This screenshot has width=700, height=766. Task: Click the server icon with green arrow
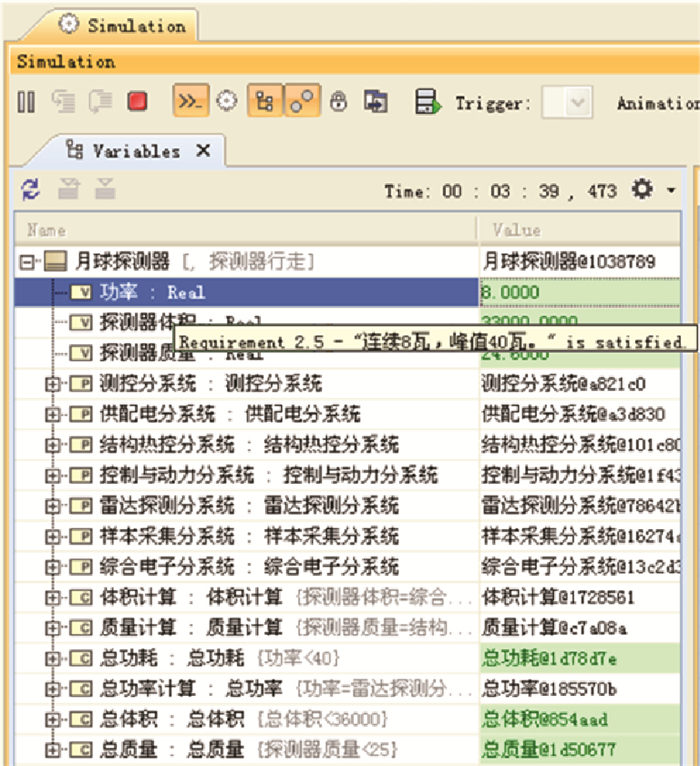point(427,102)
